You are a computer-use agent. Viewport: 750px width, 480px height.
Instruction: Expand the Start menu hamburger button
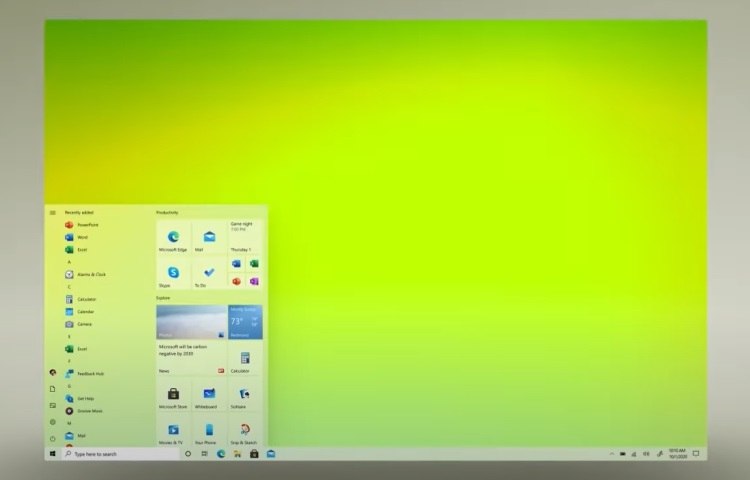point(53,213)
